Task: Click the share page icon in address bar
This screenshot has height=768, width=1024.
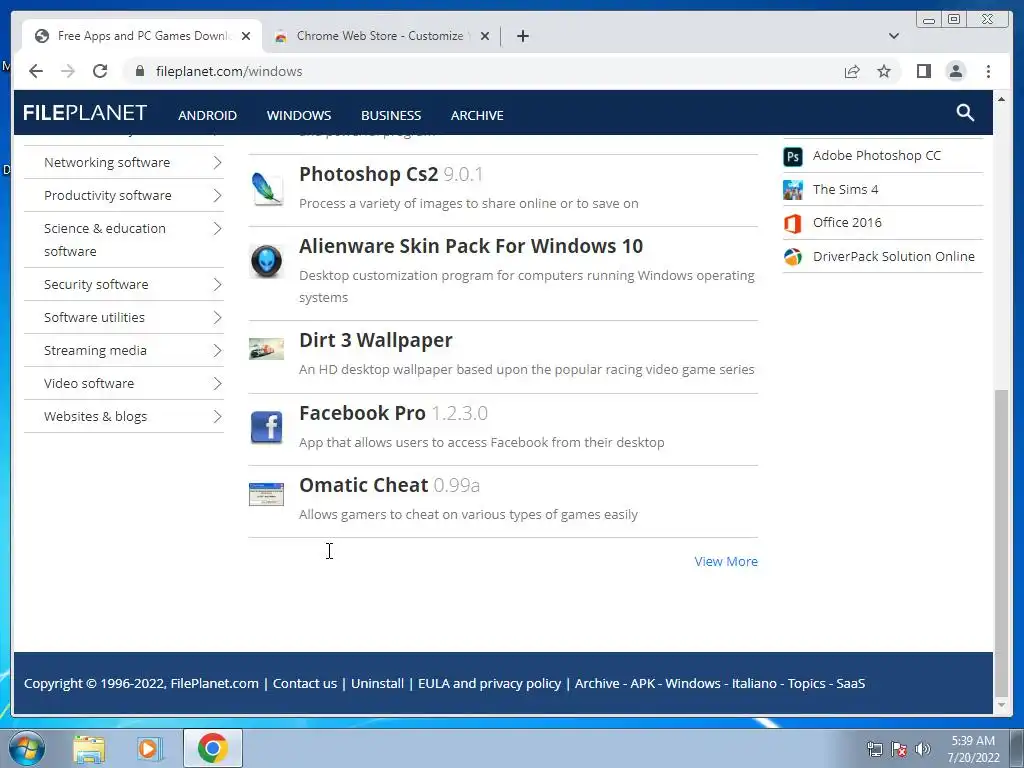Action: (x=852, y=71)
